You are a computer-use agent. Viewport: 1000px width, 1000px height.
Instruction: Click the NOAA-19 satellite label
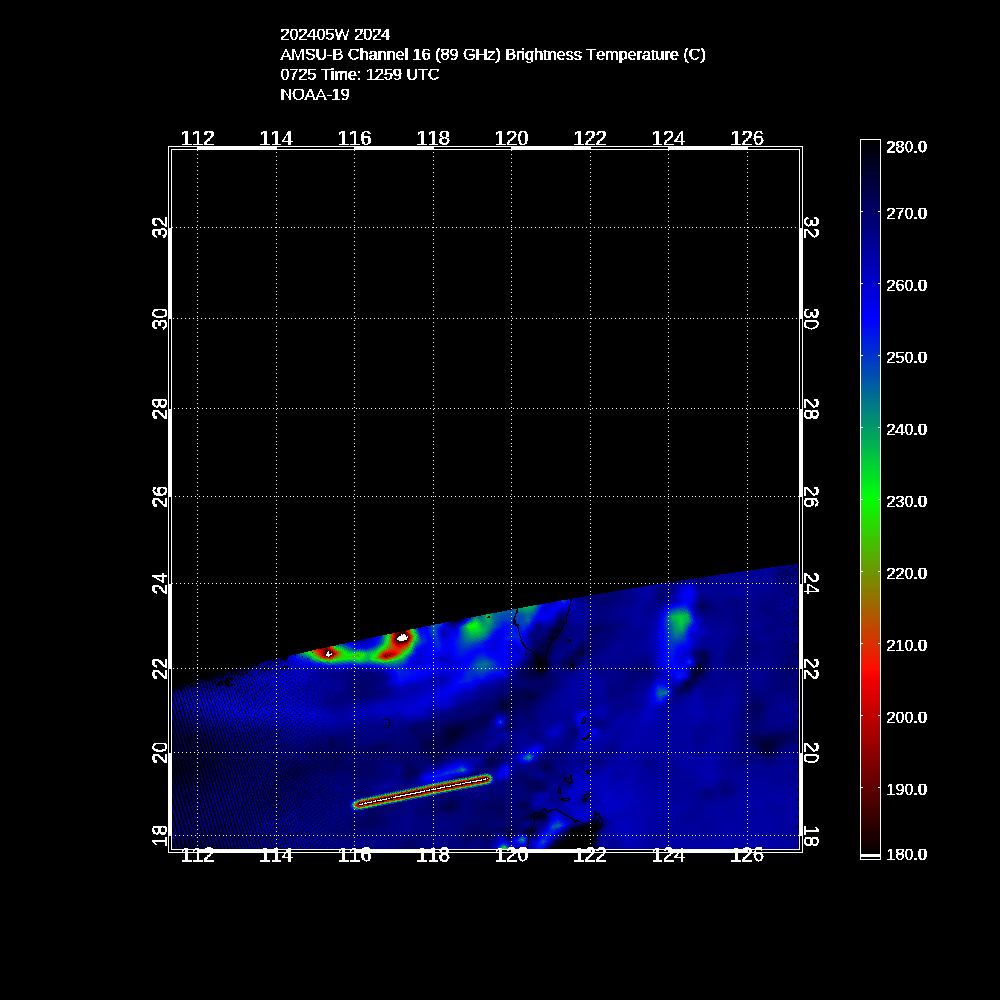315,95
